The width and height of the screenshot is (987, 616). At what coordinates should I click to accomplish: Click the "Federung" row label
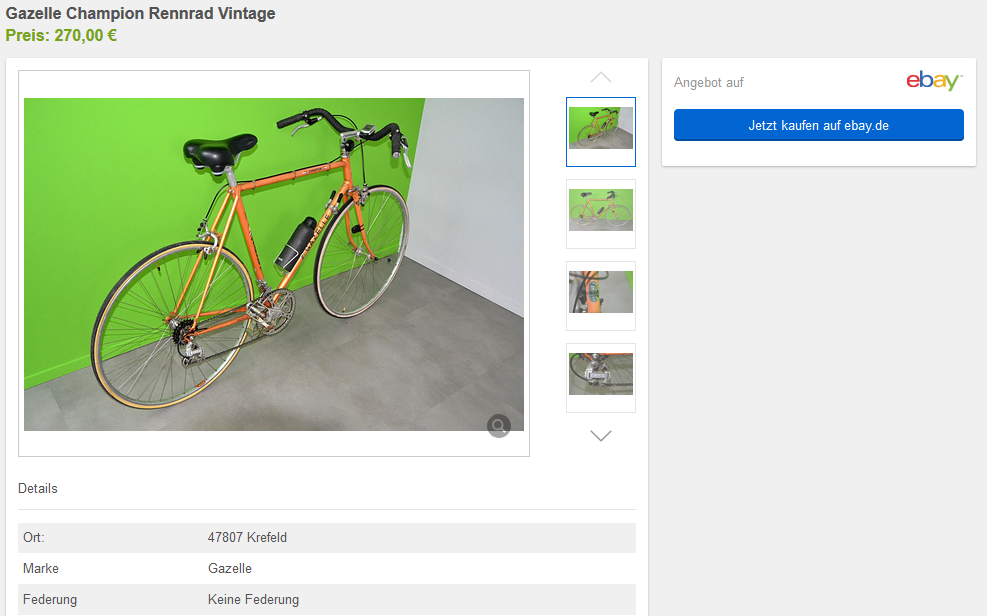pyautogui.click(x=50, y=600)
